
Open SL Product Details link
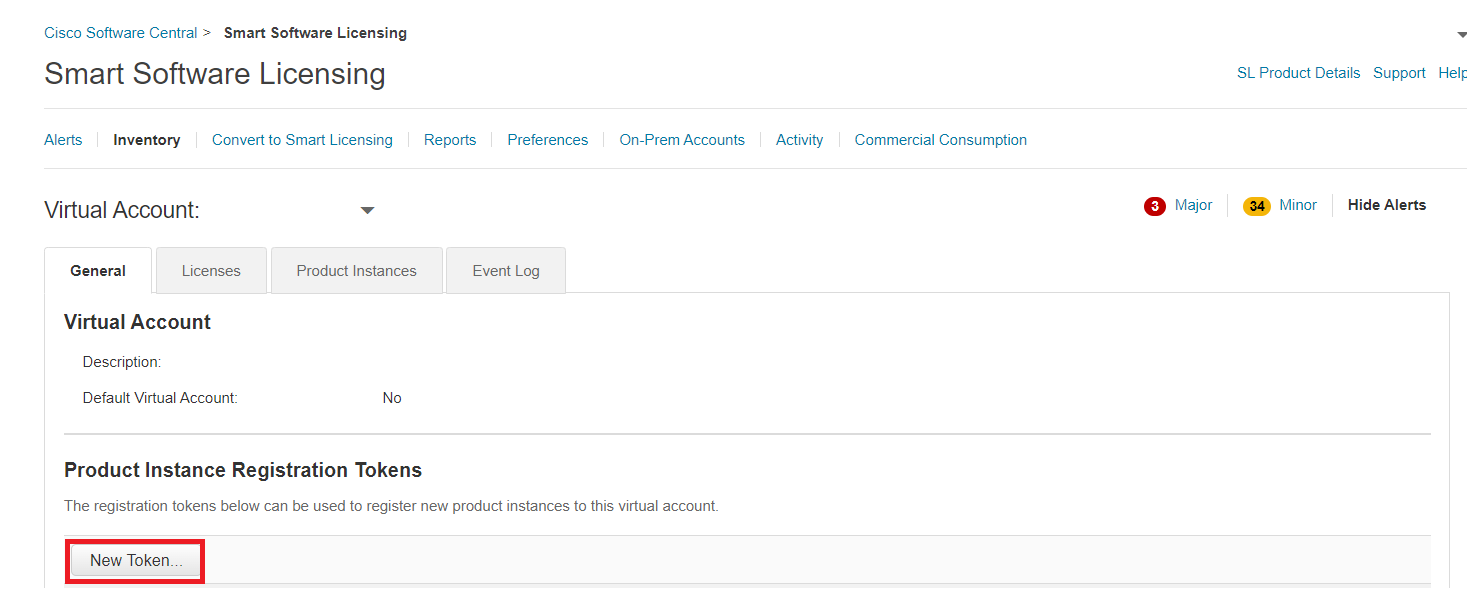1298,73
